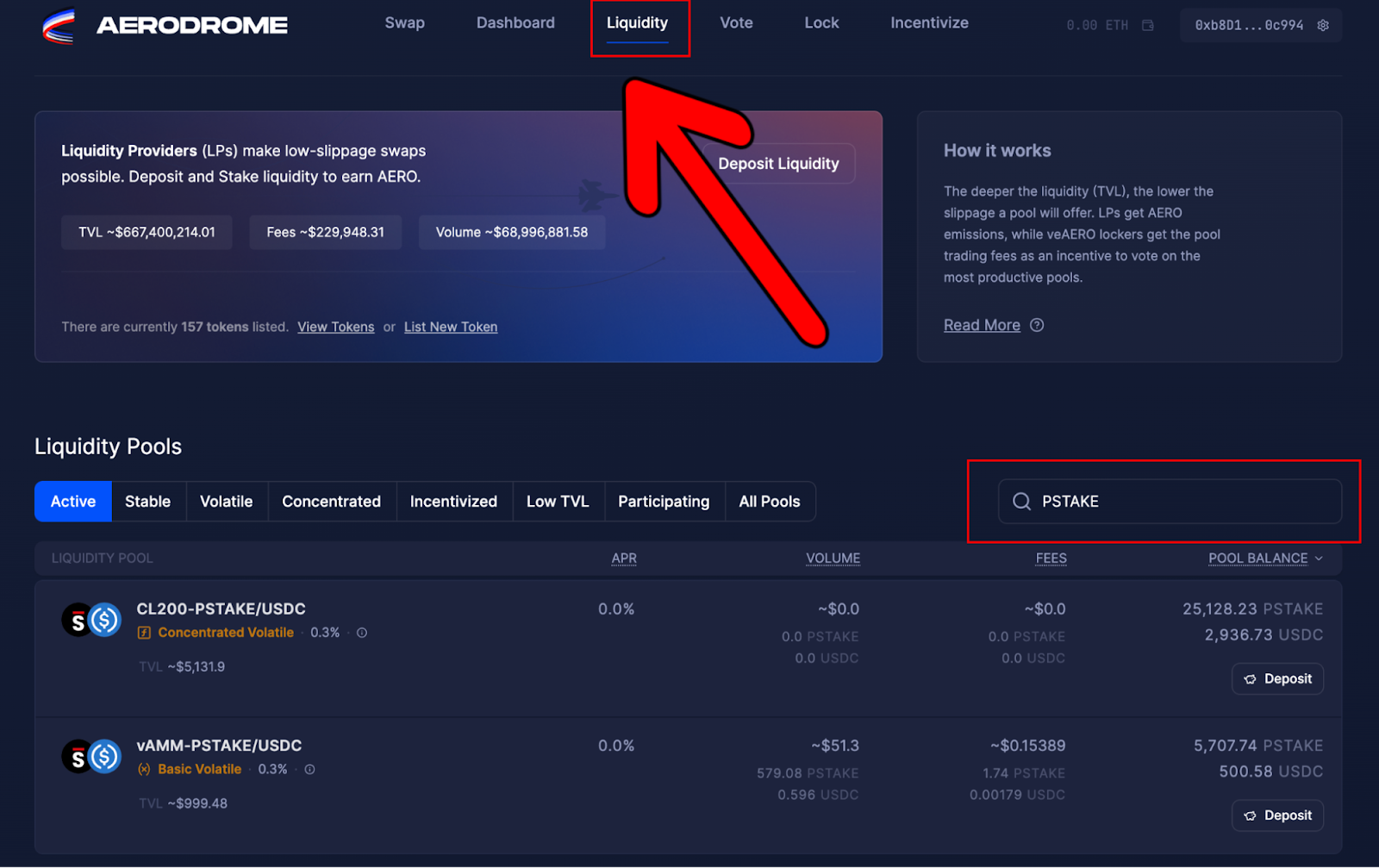
Task: Open the List New Token link
Action: coord(451,328)
